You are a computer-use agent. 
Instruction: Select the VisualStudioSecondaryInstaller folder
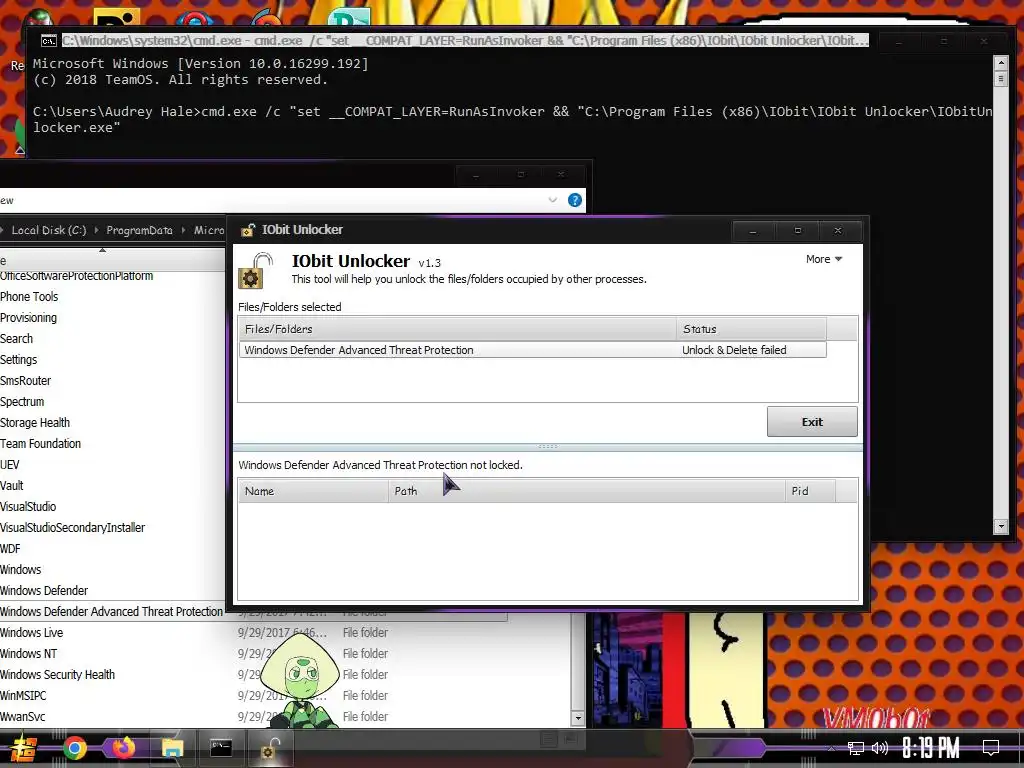tap(72, 527)
